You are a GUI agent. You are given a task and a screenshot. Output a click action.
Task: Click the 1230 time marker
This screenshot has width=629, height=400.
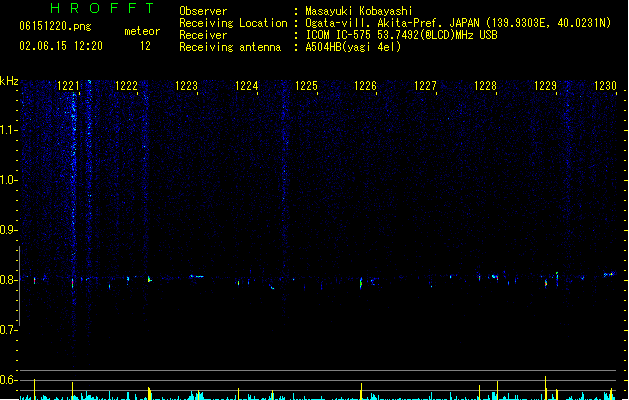(605, 86)
